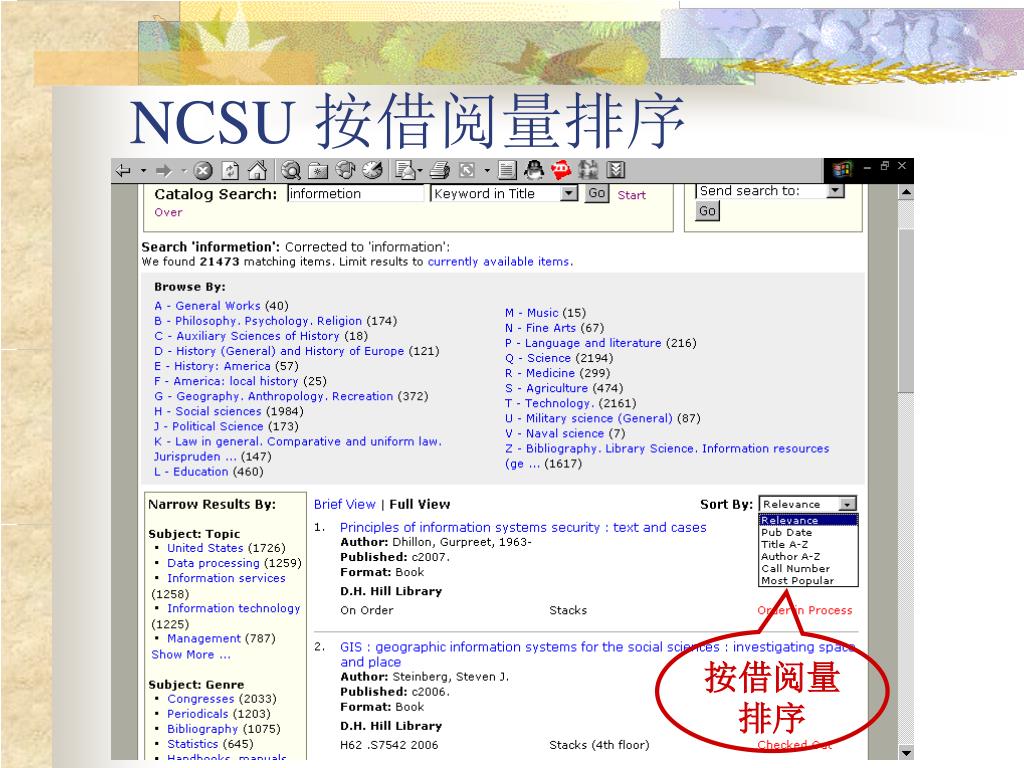Browse L - Education category
Image resolution: width=1024 pixels, height=768 pixels.
tap(191, 472)
